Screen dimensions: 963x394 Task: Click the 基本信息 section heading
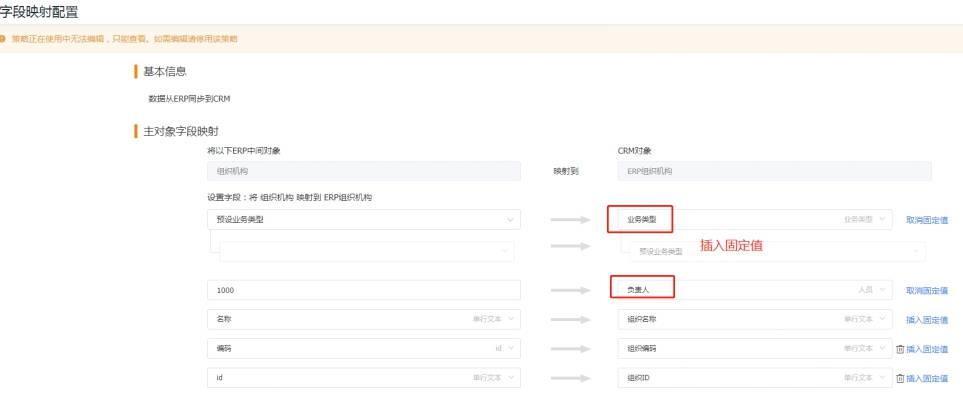[165, 72]
